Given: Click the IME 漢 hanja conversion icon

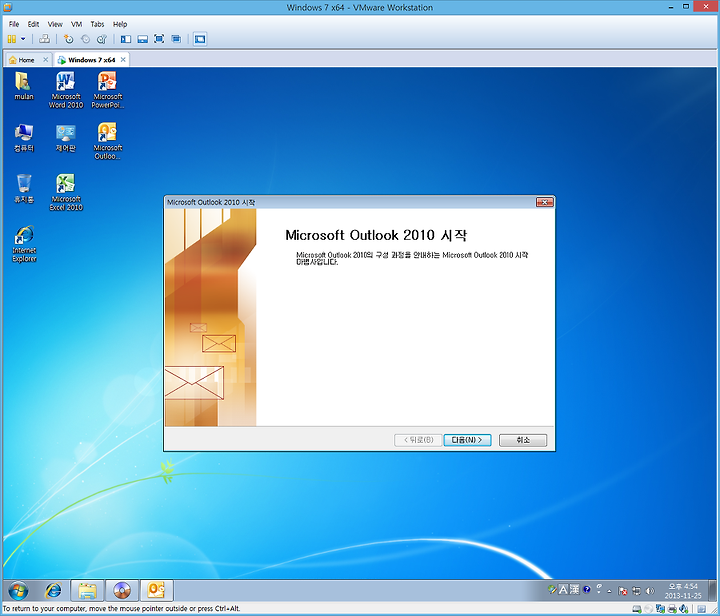Looking at the screenshot, I should pyautogui.click(x=574, y=589).
